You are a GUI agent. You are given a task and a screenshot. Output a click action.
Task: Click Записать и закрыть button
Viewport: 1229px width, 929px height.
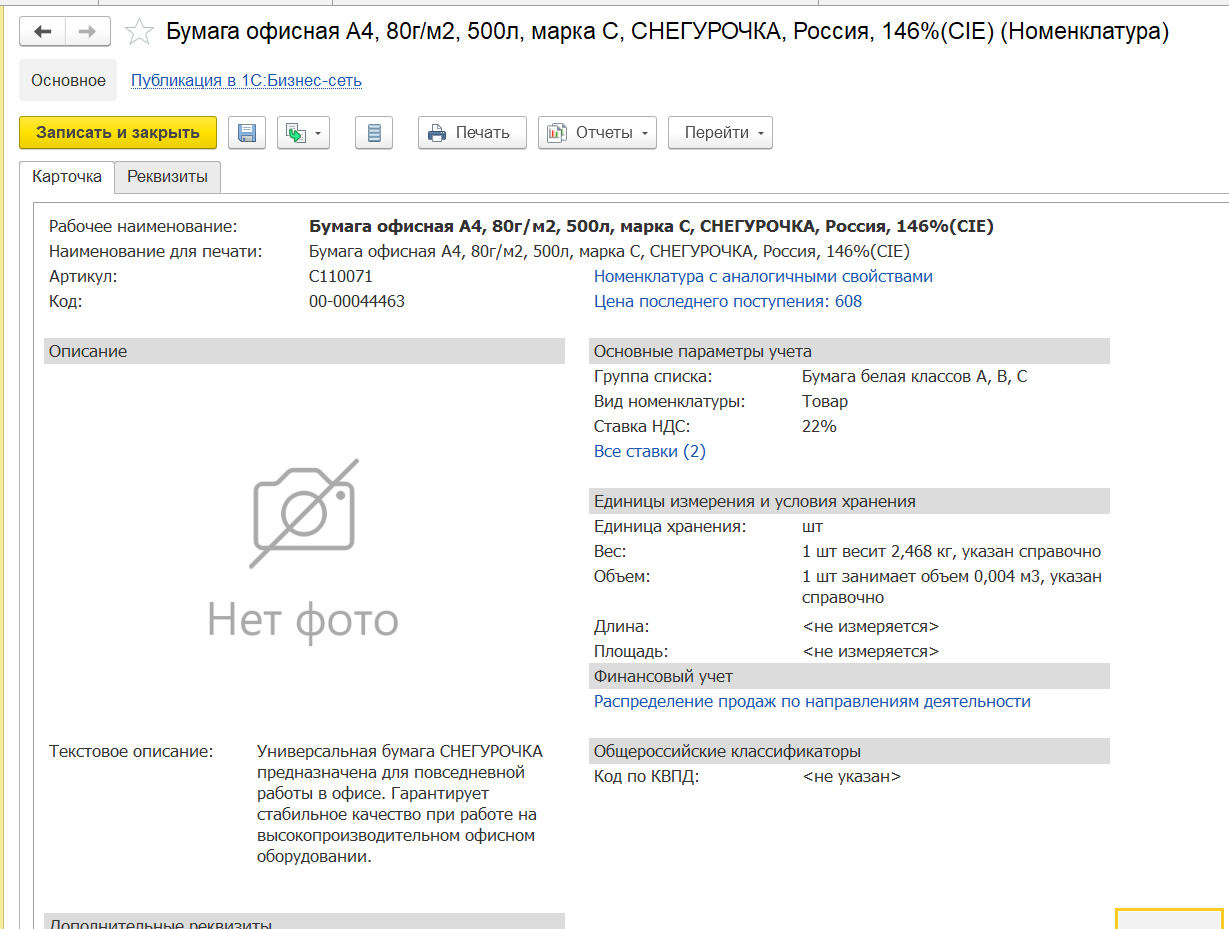[118, 132]
